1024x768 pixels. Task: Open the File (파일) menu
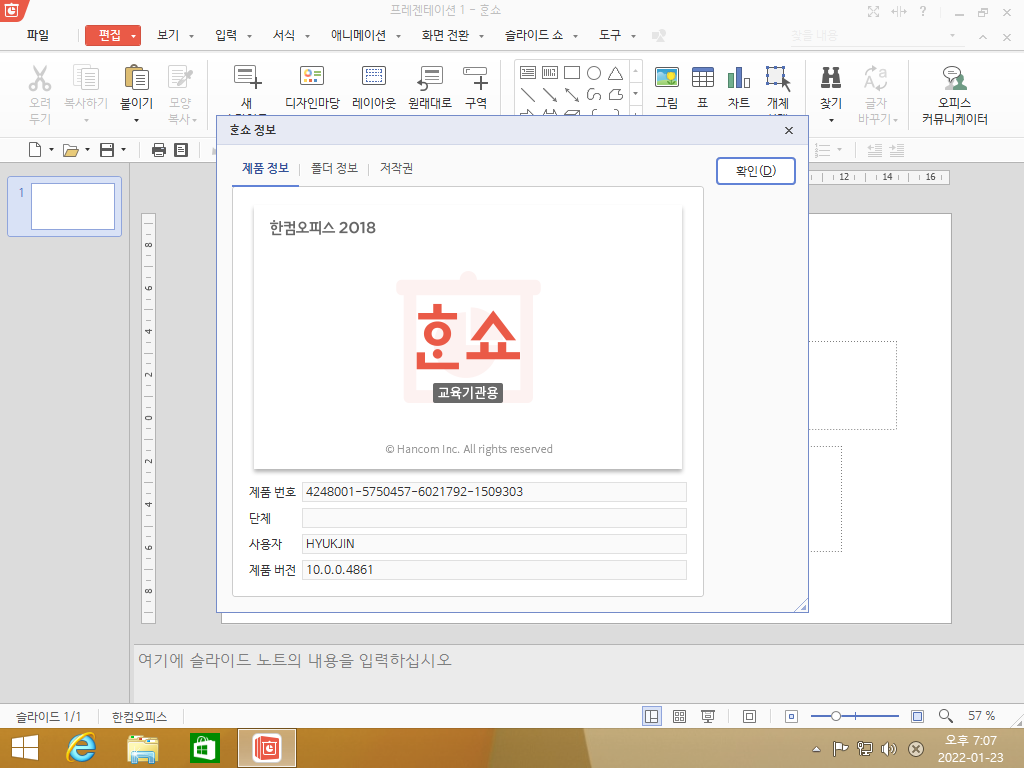point(38,35)
